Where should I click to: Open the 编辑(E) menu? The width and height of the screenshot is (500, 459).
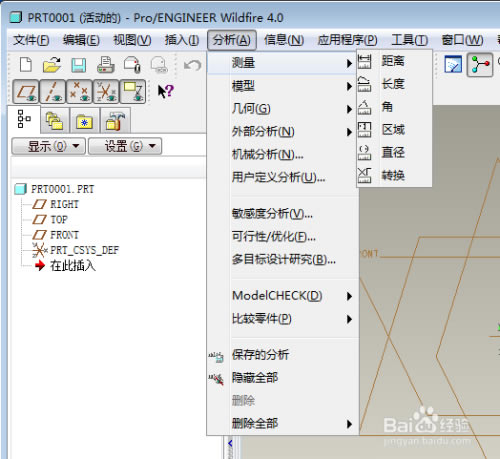click(x=81, y=40)
